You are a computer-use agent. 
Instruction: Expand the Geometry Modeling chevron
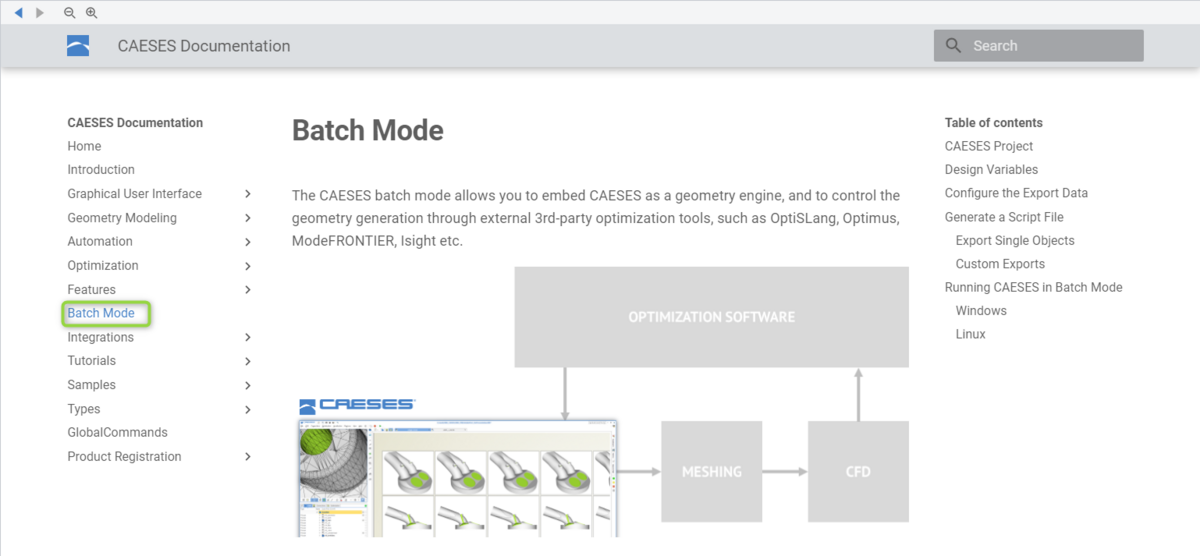point(247,218)
